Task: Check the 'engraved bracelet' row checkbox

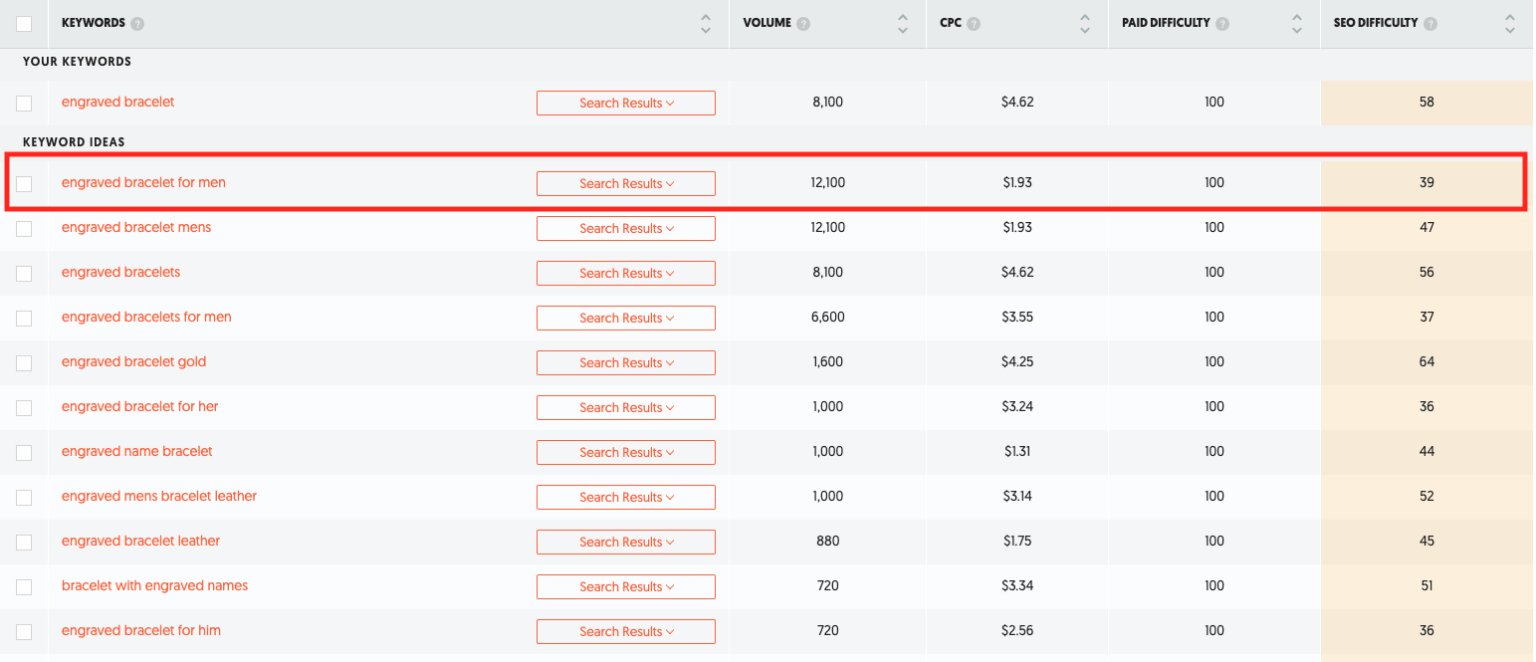Action: point(24,102)
